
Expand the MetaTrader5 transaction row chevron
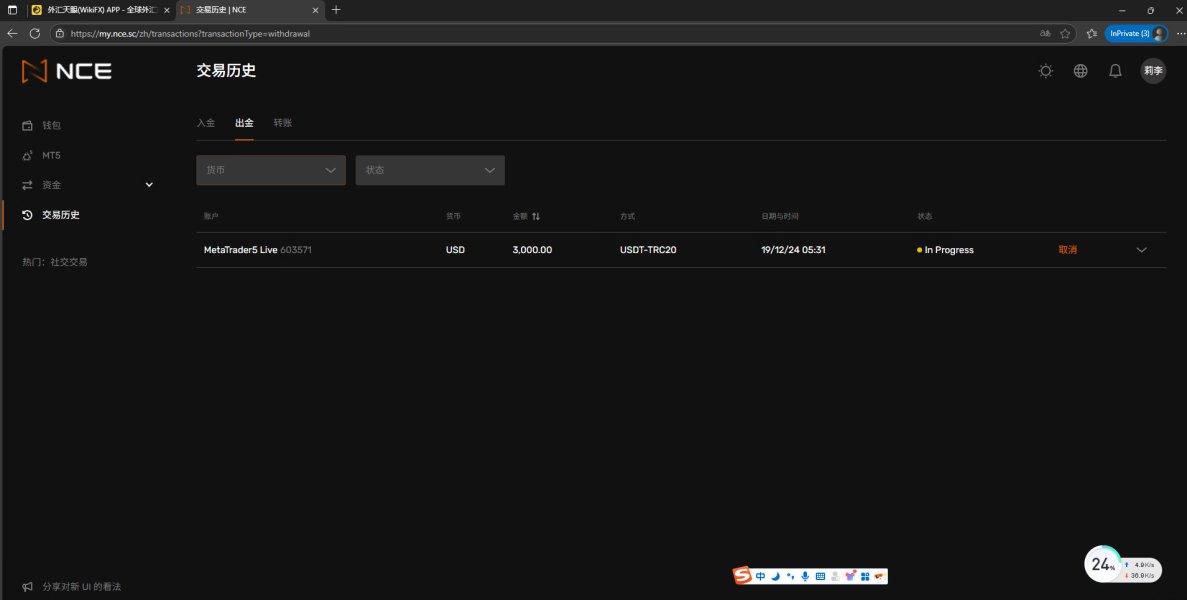pyautogui.click(x=1142, y=250)
